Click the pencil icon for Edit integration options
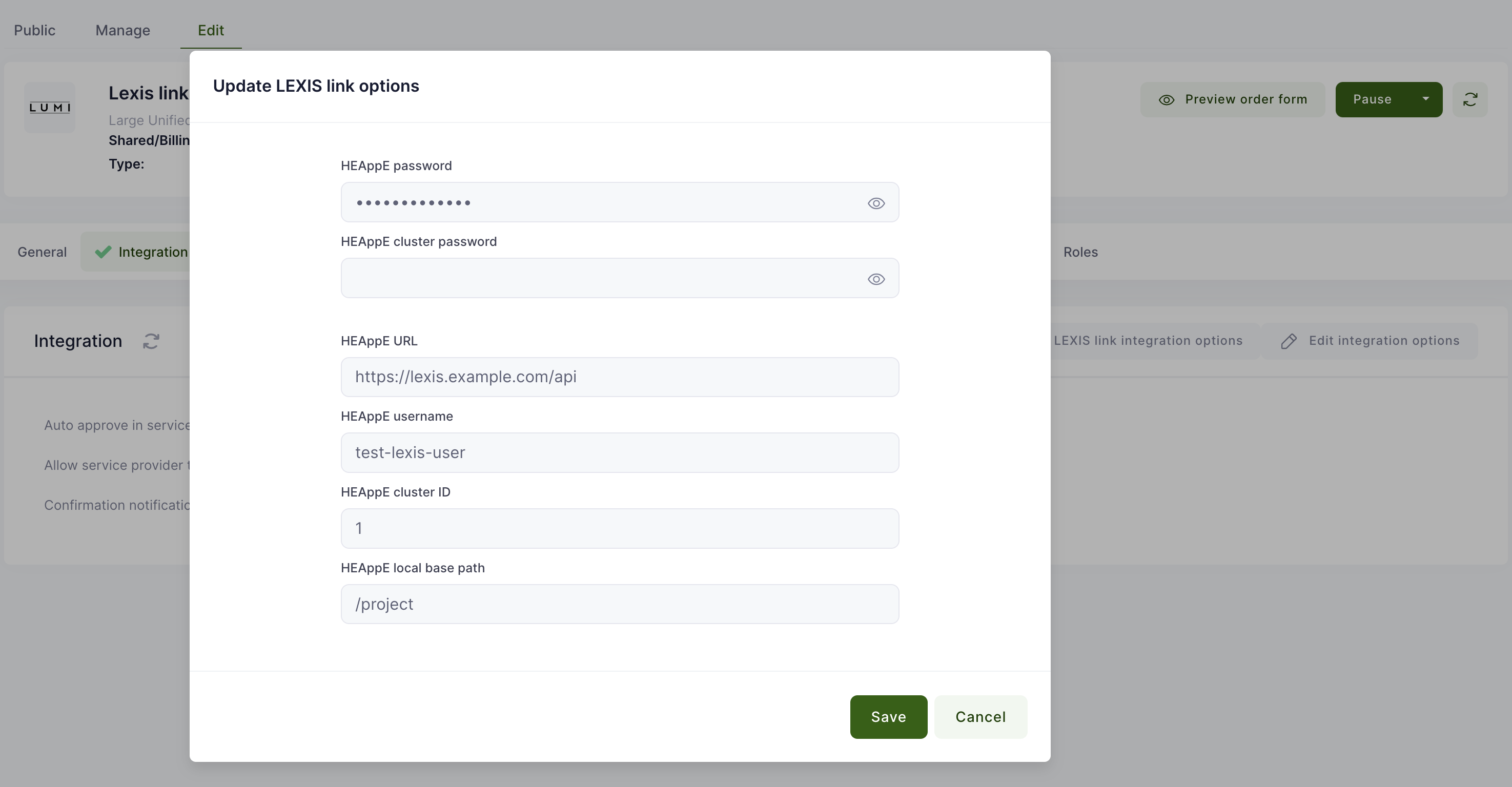 click(x=1289, y=341)
